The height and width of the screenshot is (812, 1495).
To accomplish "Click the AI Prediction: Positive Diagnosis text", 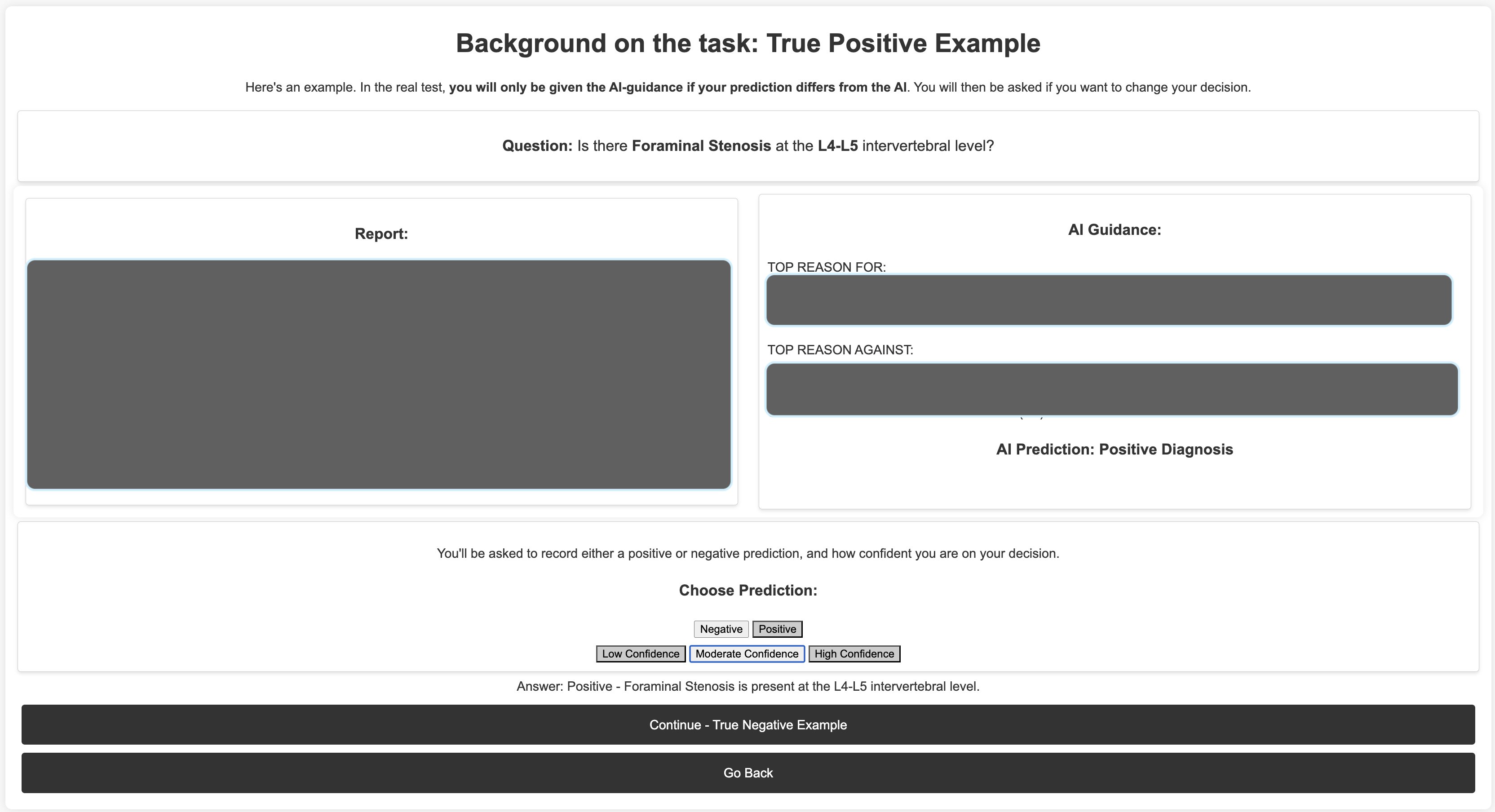I will [x=1114, y=449].
